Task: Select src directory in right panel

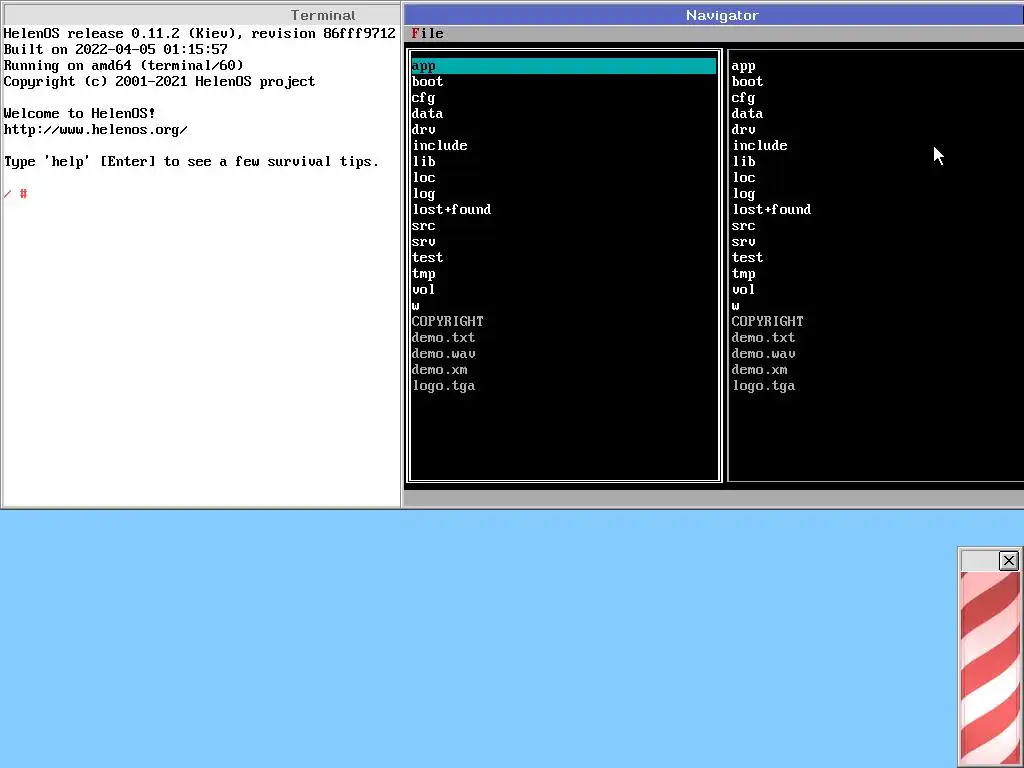Action: [x=743, y=226]
